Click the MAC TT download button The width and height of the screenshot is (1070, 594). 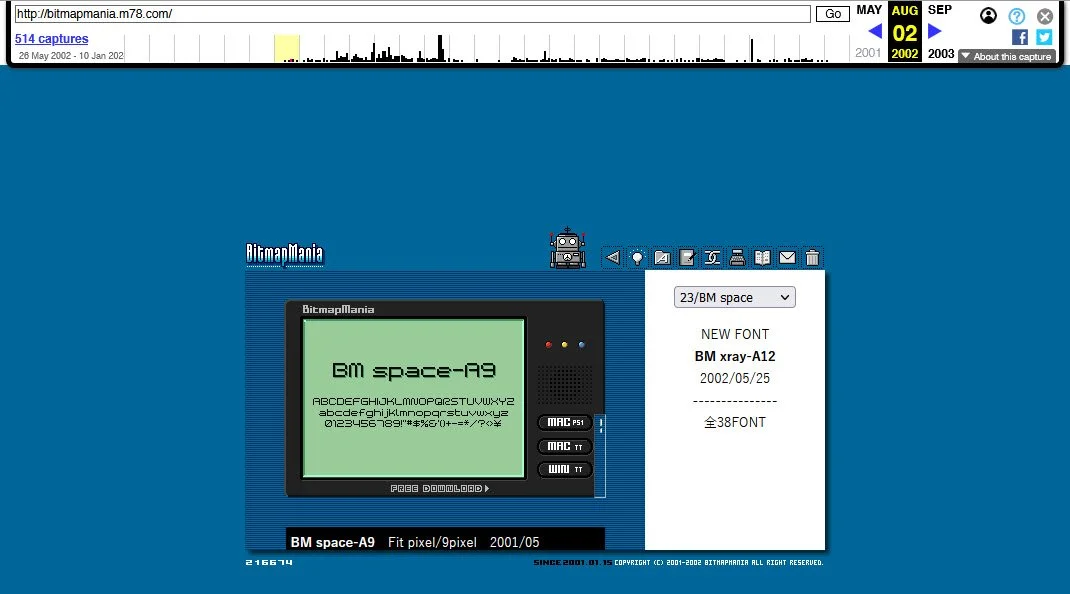tap(565, 447)
